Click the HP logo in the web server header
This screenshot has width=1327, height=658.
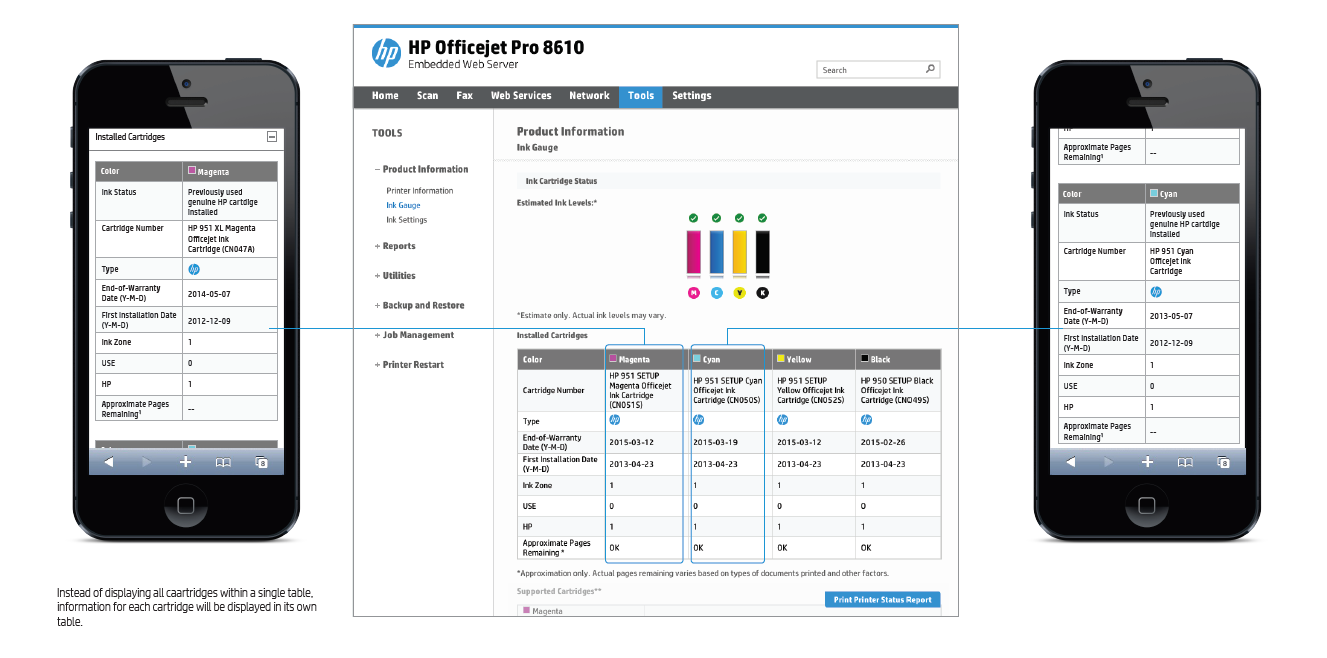point(386,53)
